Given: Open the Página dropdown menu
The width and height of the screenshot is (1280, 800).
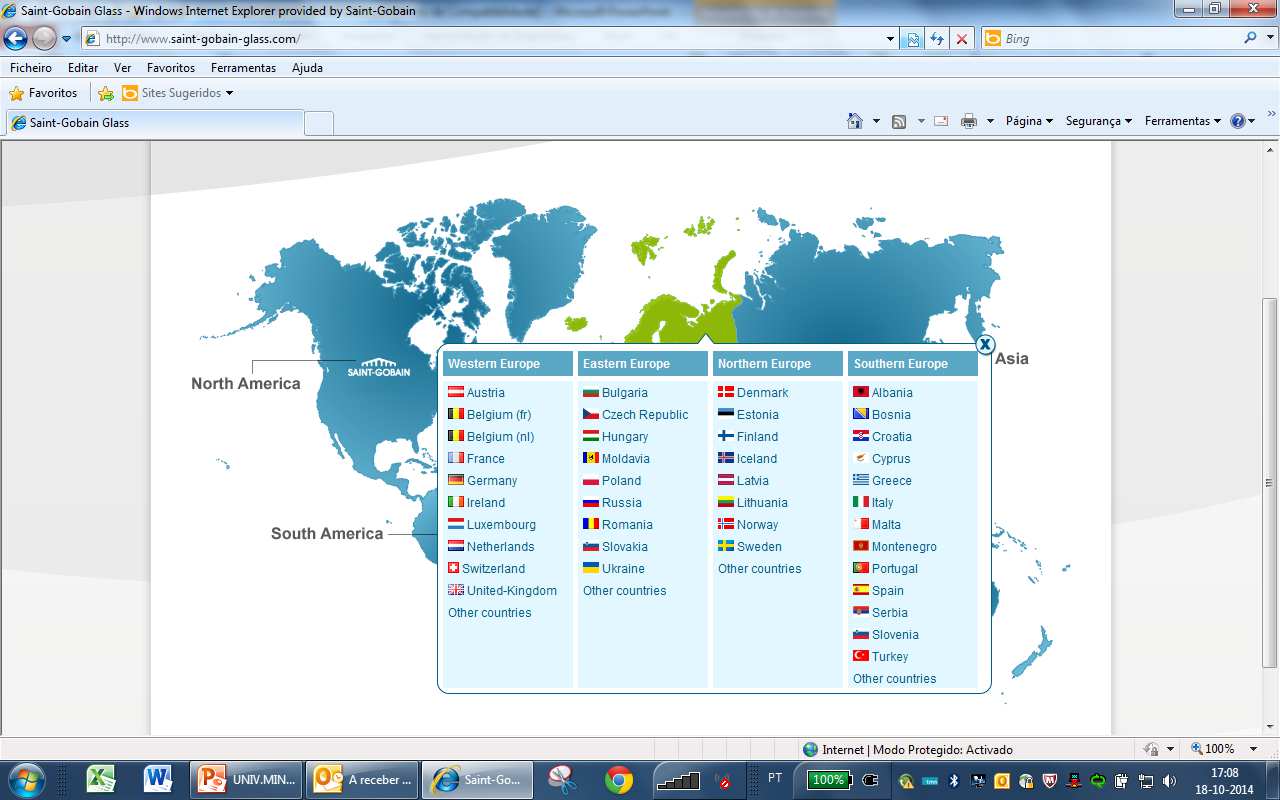Looking at the screenshot, I should (x=1029, y=121).
